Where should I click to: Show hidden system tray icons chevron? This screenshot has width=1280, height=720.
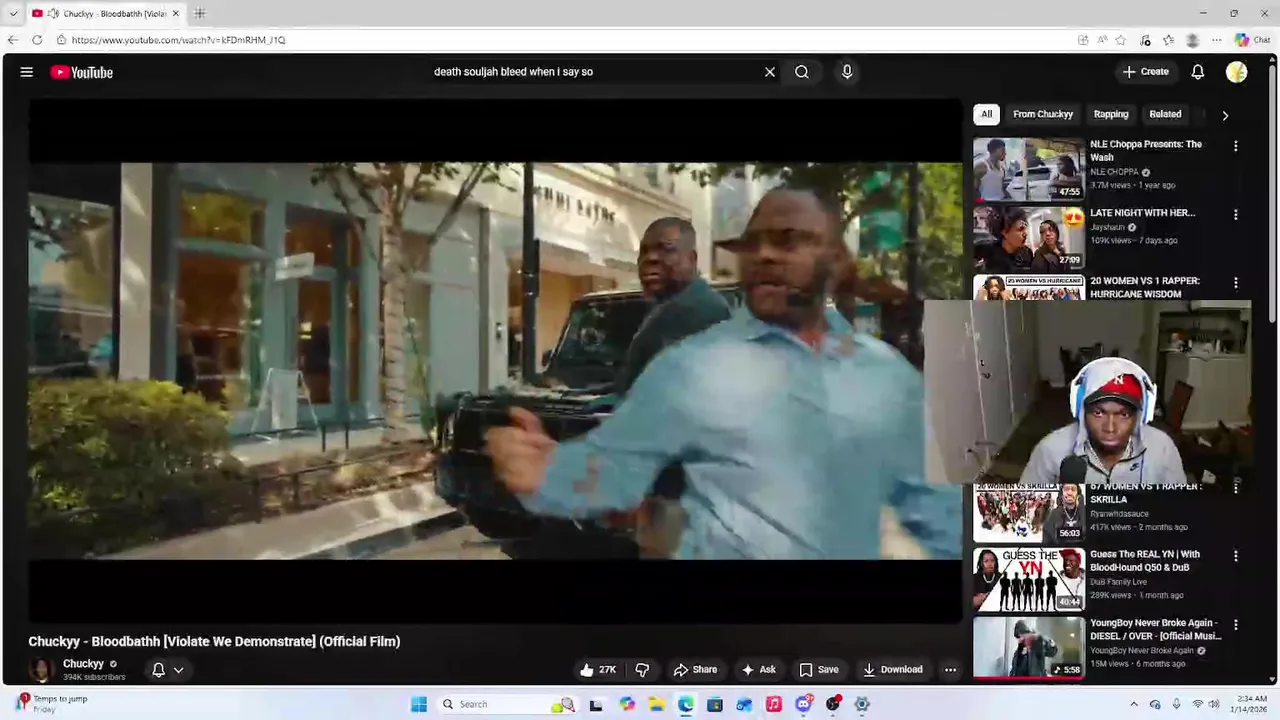tap(1134, 704)
